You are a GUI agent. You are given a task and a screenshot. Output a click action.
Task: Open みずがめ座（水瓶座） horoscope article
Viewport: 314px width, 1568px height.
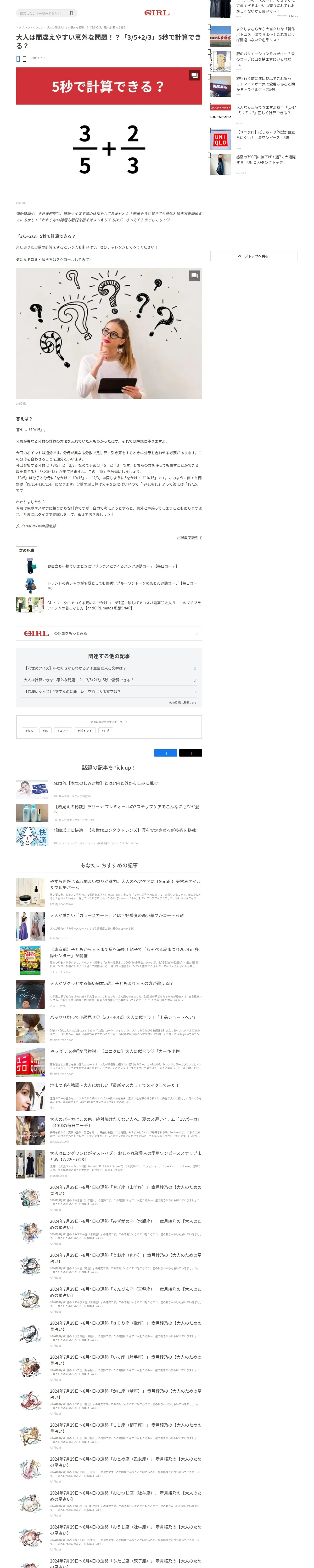[x=125, y=1224]
